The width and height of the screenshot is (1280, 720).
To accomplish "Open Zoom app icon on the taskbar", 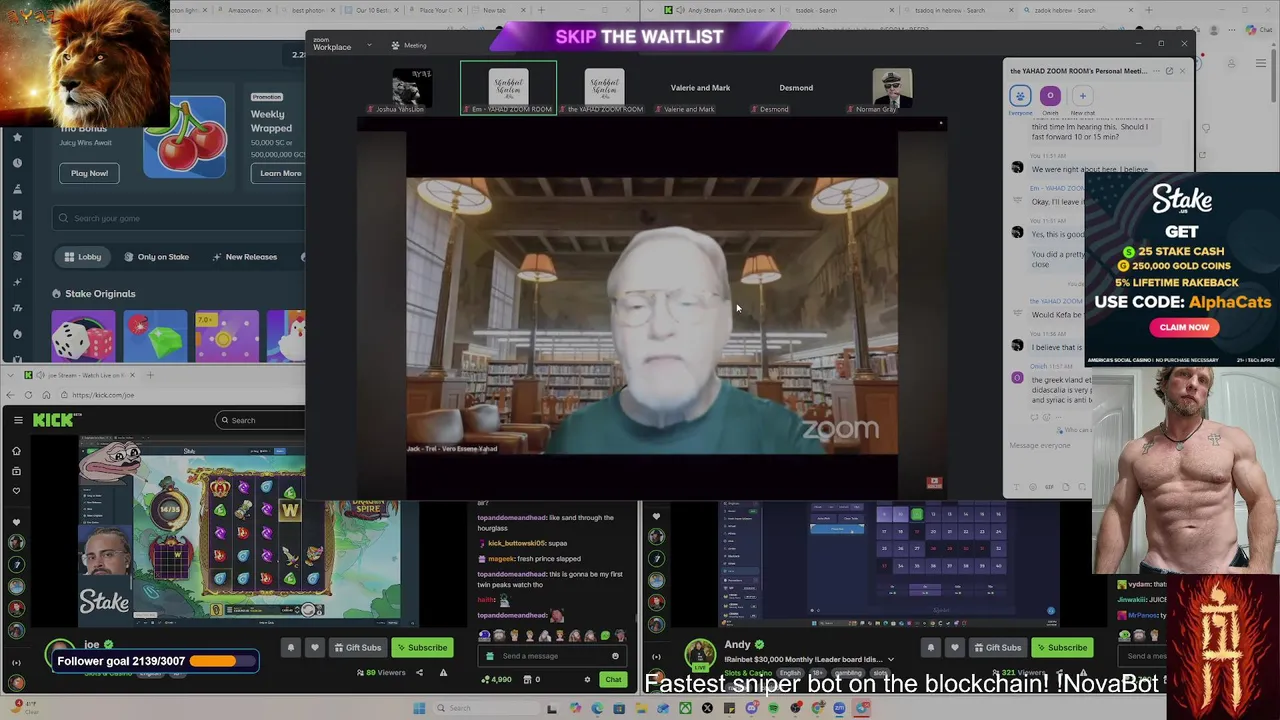I will pyautogui.click(x=839, y=708).
